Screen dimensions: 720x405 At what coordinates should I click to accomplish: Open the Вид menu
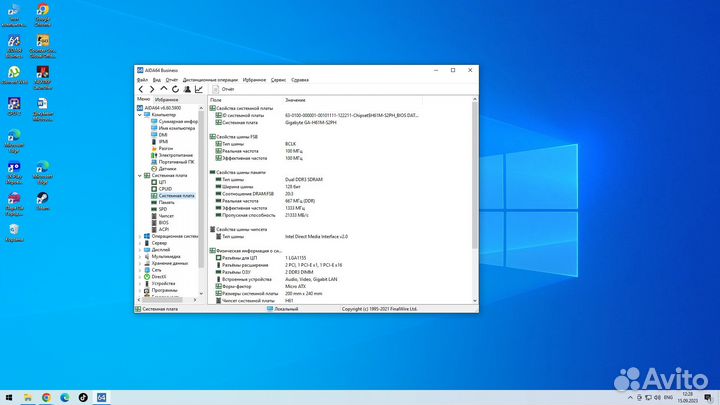[x=157, y=80]
